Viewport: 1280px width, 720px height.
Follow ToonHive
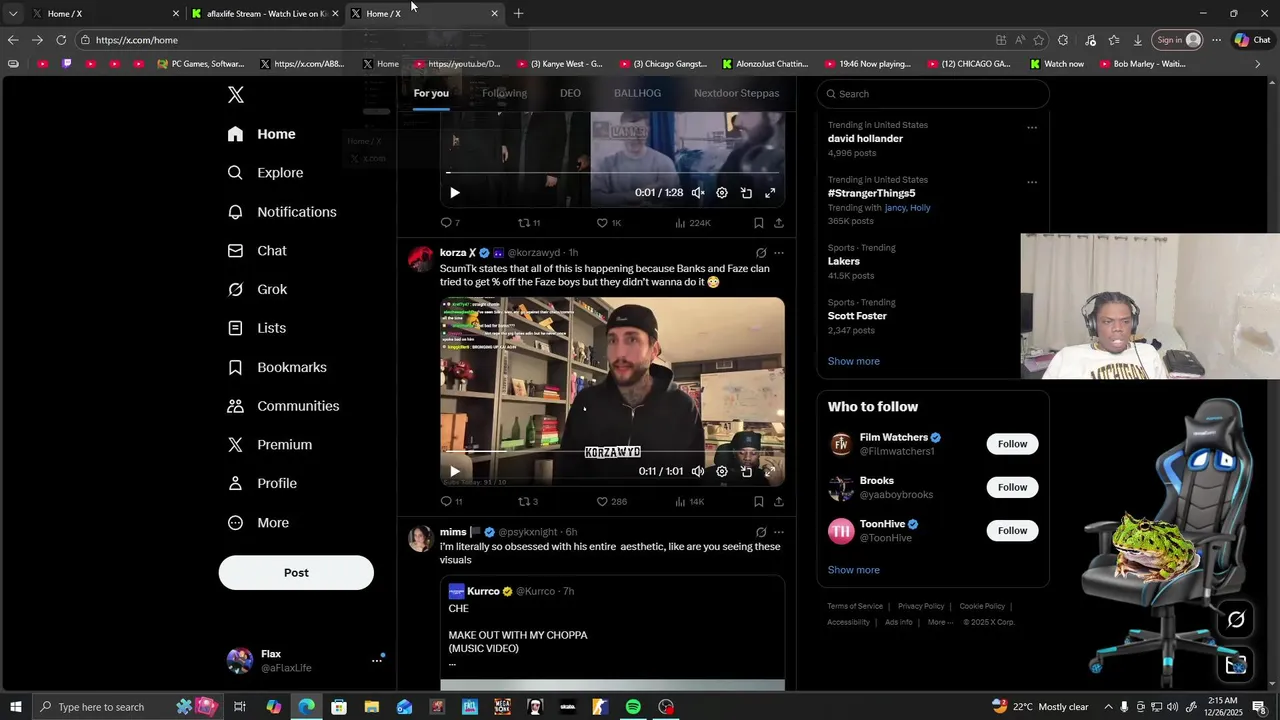pyautogui.click(x=1012, y=530)
